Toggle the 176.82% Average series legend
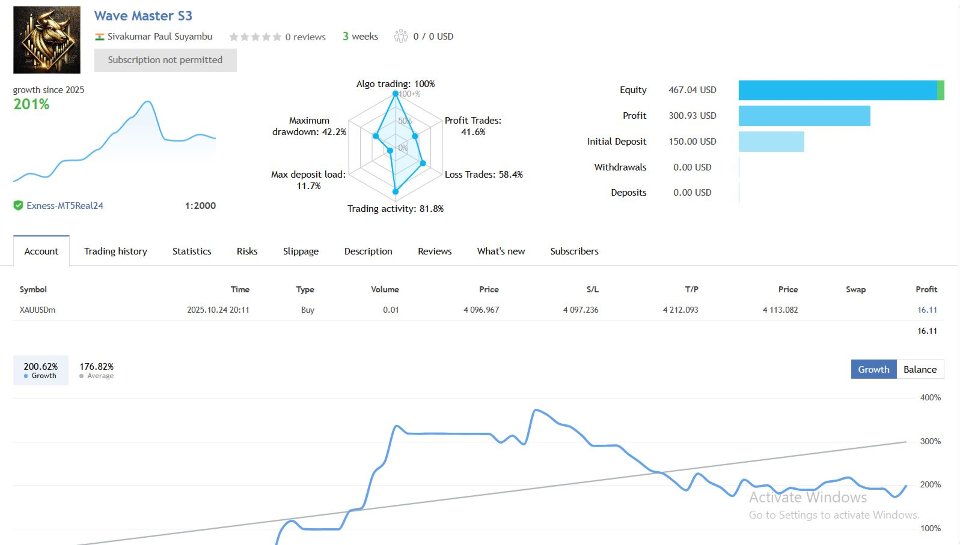This screenshot has width=960, height=545. (x=96, y=370)
